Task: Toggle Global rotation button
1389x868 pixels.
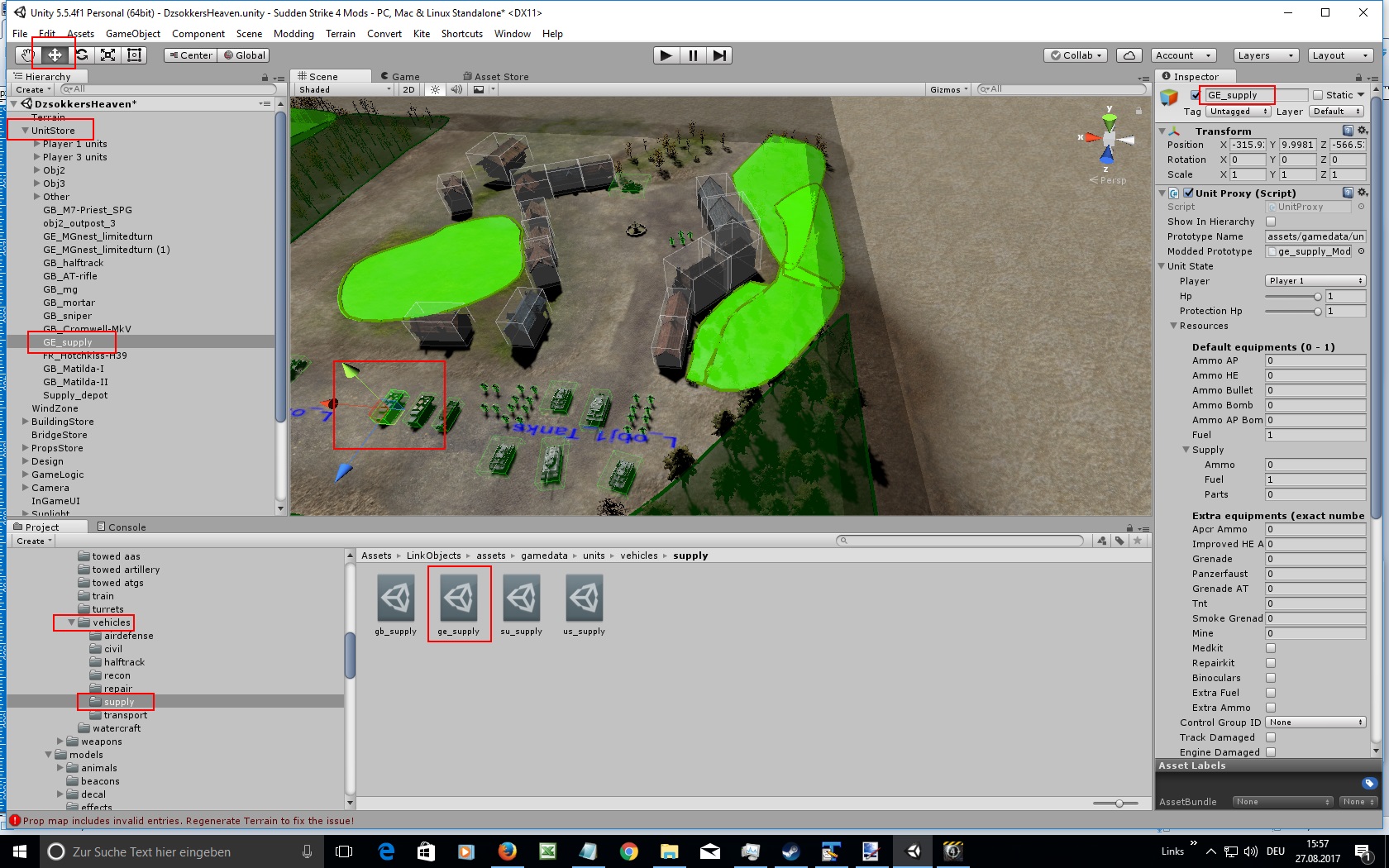Action: [244, 55]
